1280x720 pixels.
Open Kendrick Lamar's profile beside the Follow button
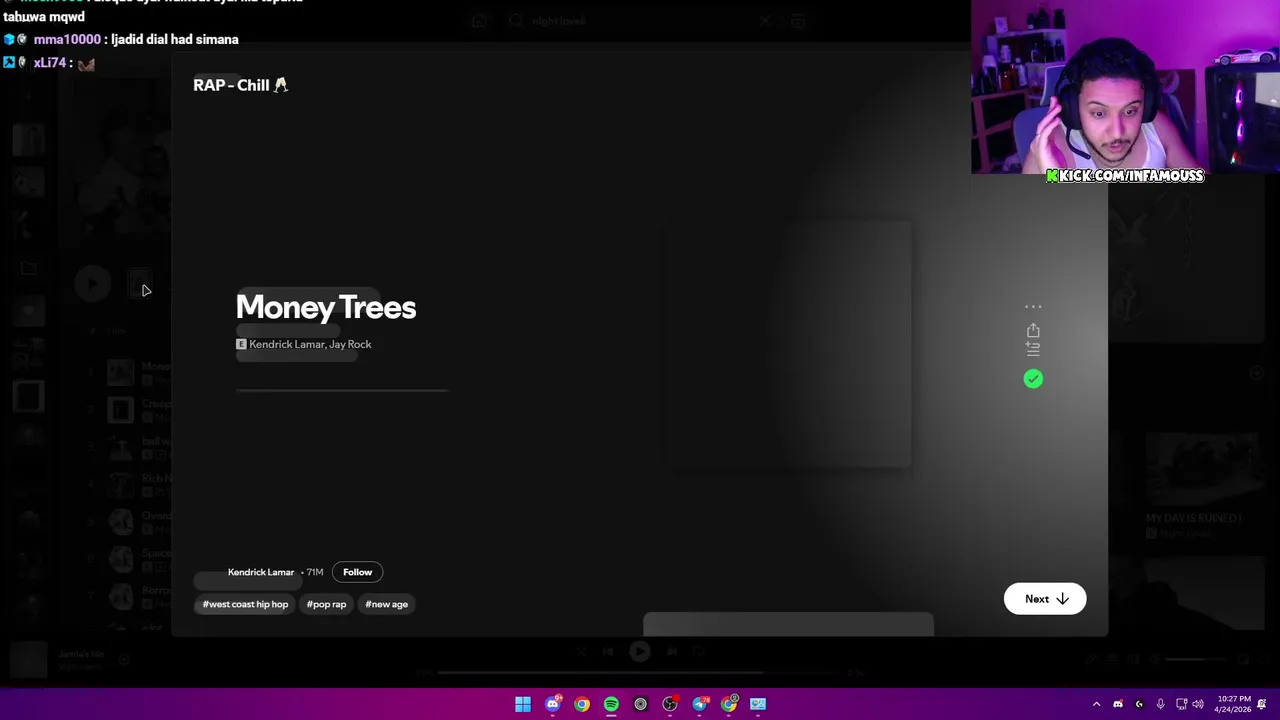(x=261, y=572)
